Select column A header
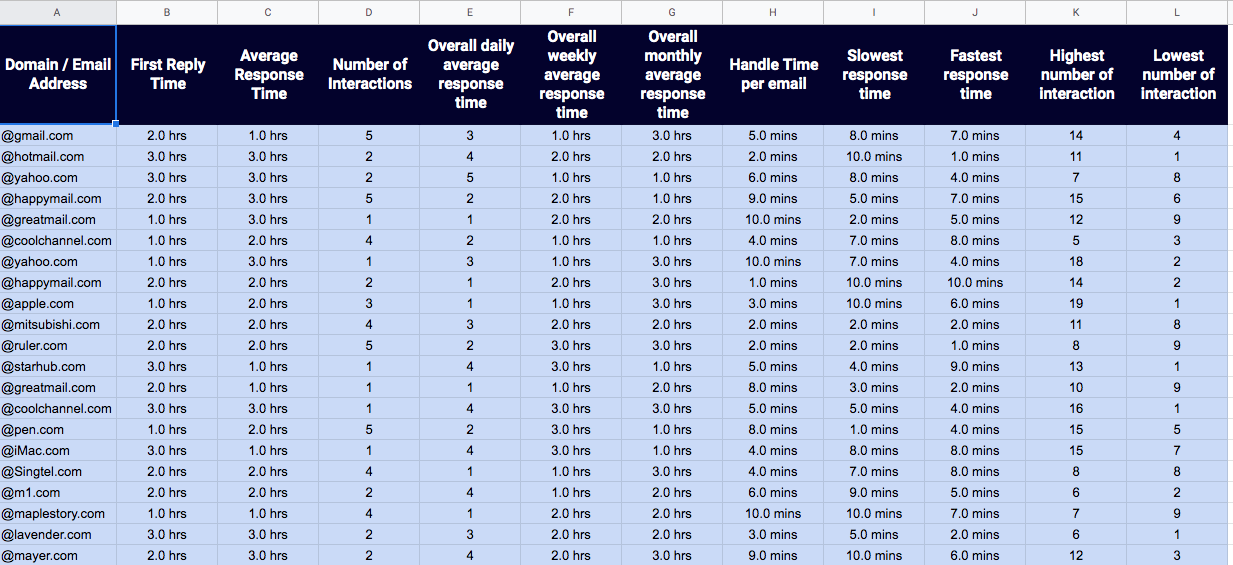Screen dimensions: 1233x565 coord(58,12)
